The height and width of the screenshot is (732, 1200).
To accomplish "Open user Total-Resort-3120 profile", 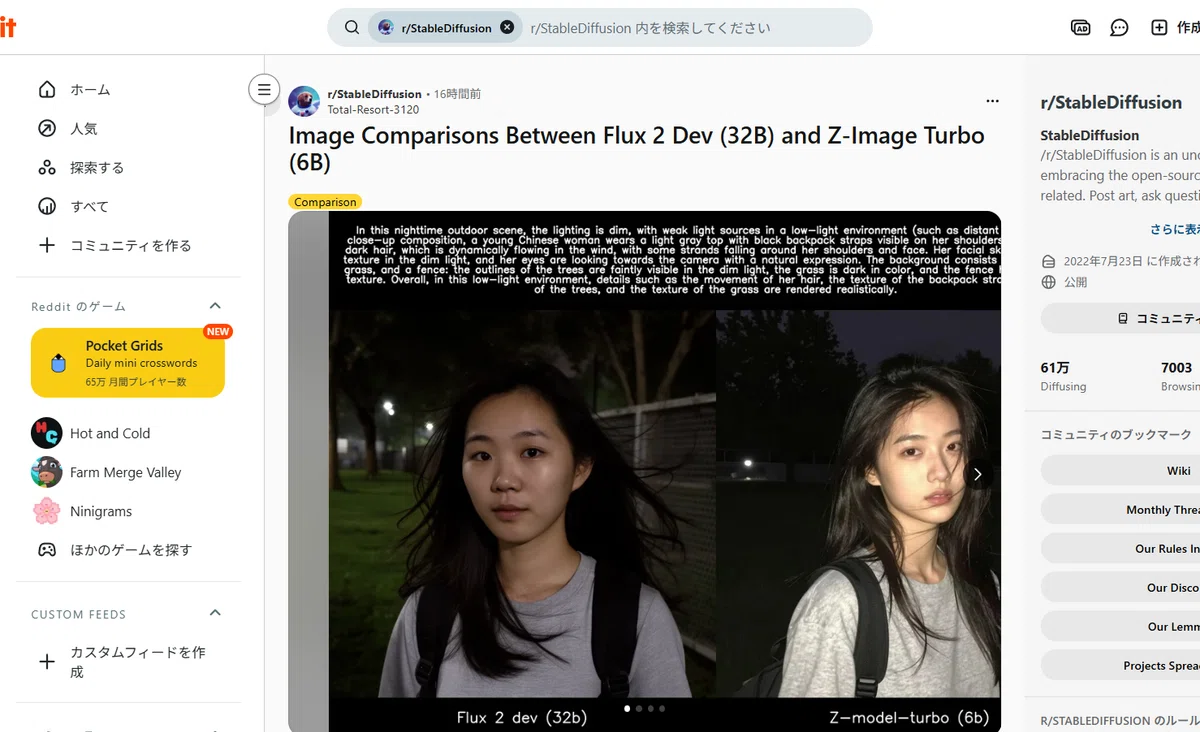I will (x=373, y=110).
